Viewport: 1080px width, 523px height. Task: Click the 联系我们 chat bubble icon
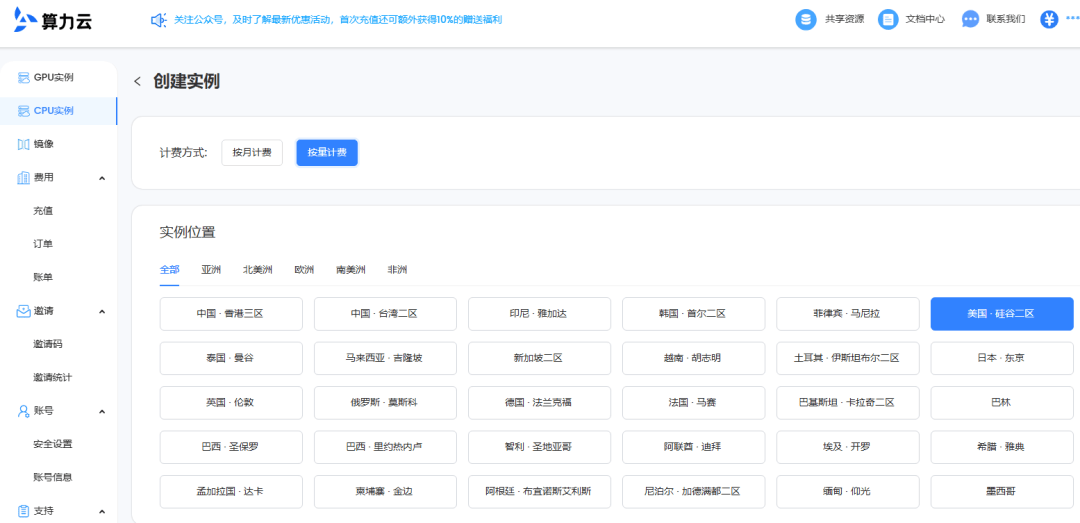[x=970, y=19]
